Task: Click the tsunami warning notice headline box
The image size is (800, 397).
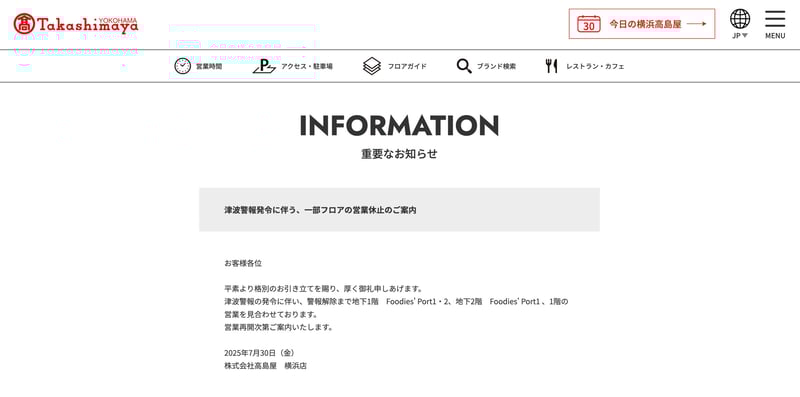Action: pos(399,210)
